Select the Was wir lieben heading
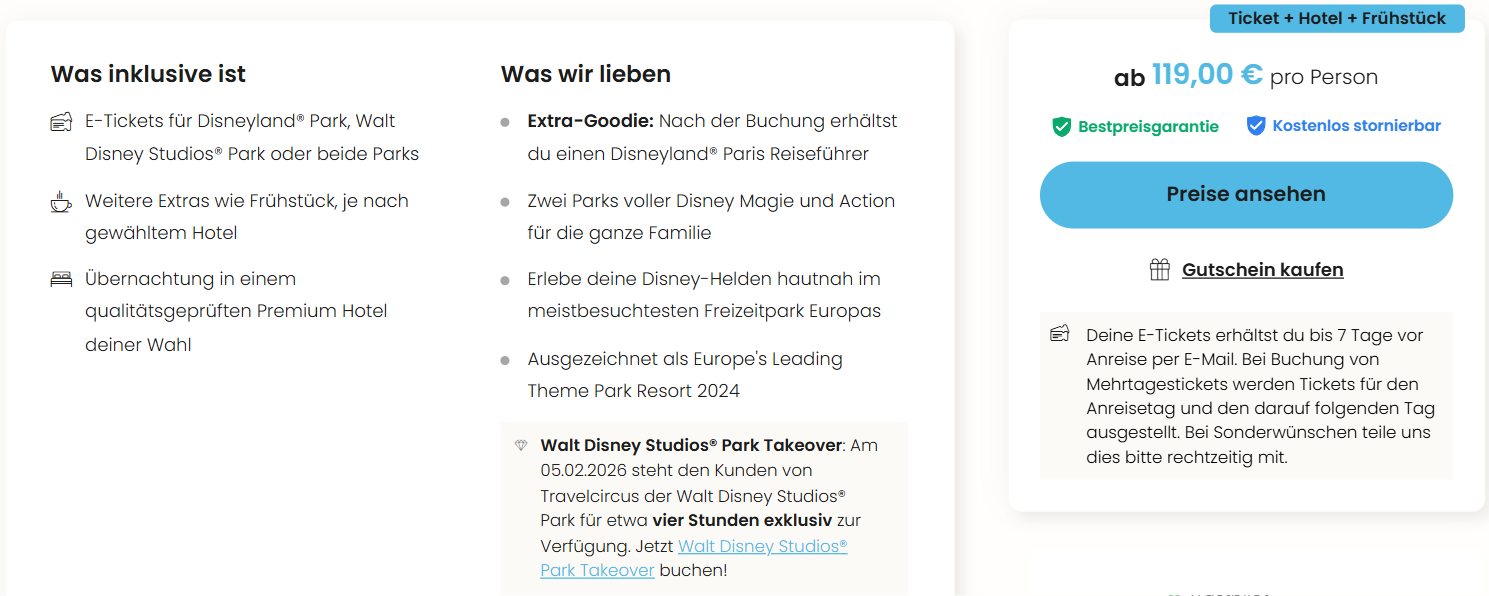The image size is (1489, 596). coord(585,74)
